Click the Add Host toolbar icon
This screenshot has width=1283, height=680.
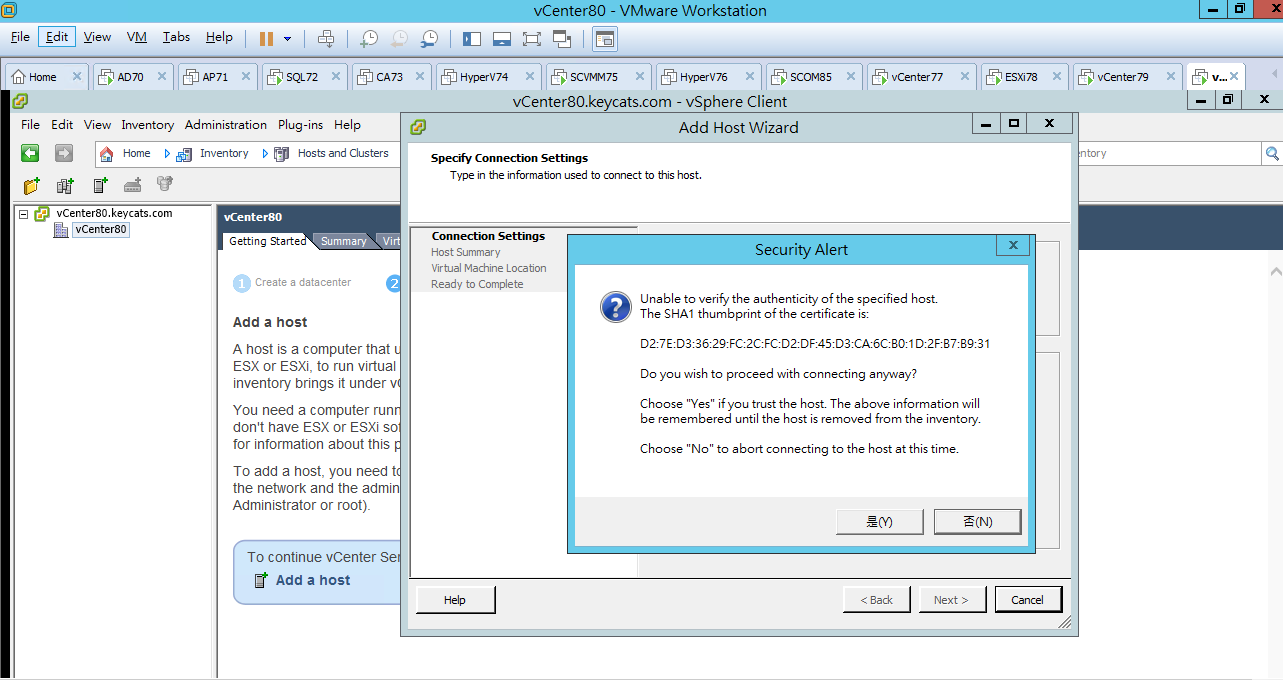click(100, 186)
